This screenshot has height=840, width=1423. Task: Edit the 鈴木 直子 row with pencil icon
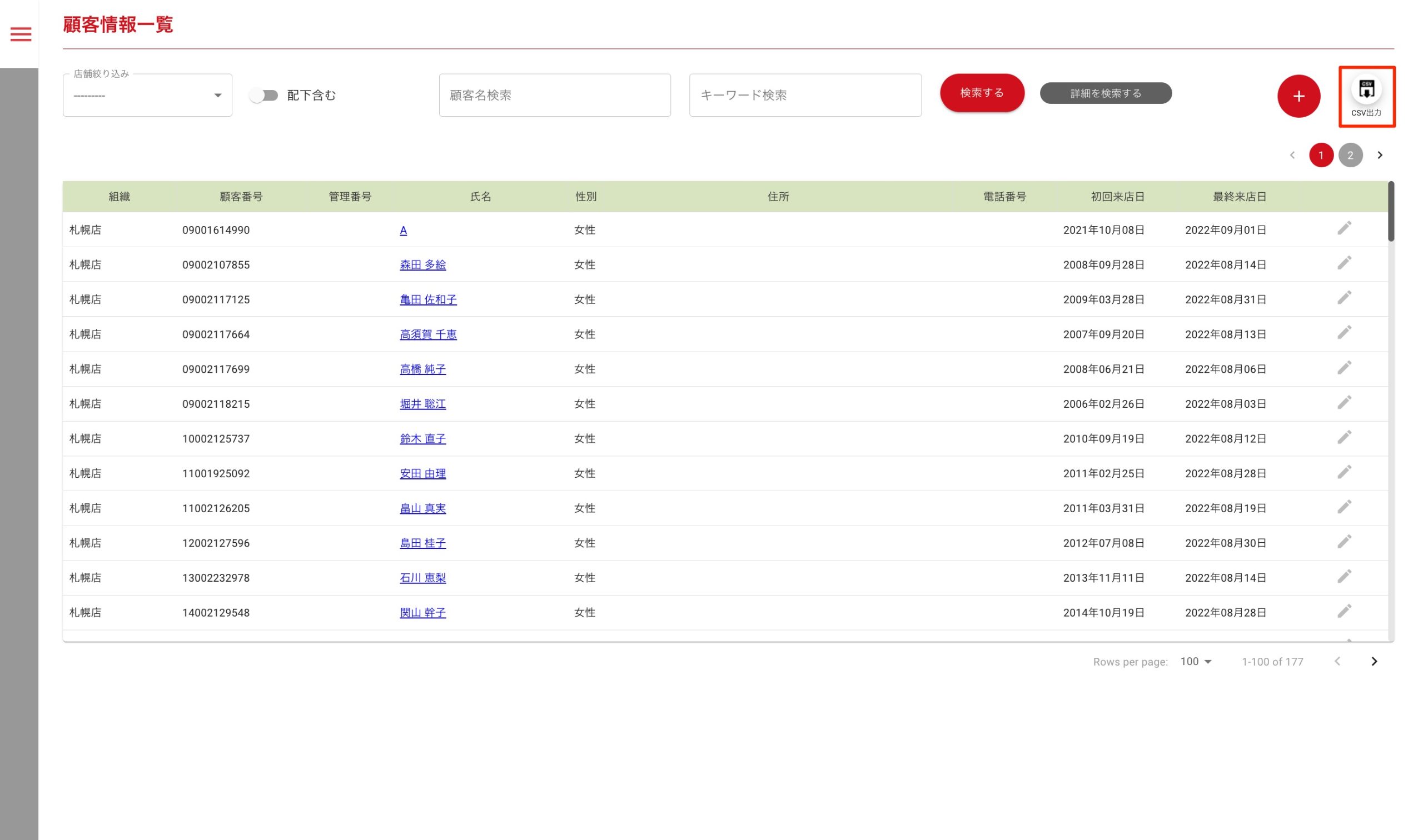point(1344,437)
